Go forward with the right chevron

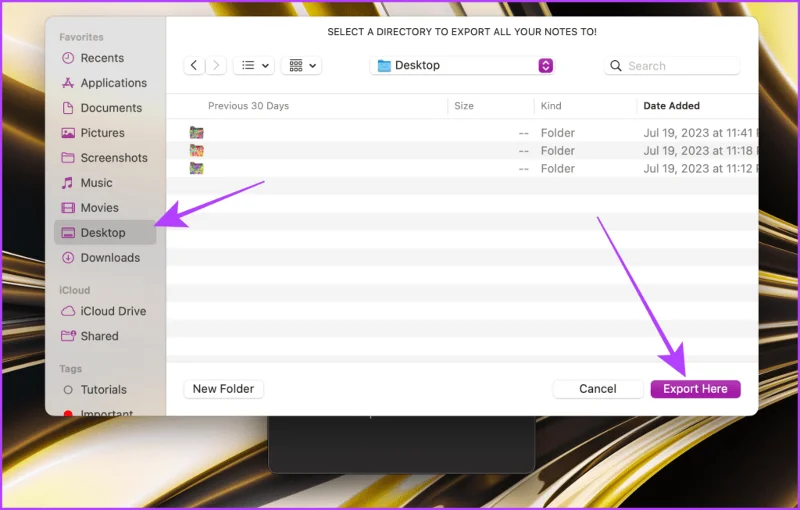(216, 65)
